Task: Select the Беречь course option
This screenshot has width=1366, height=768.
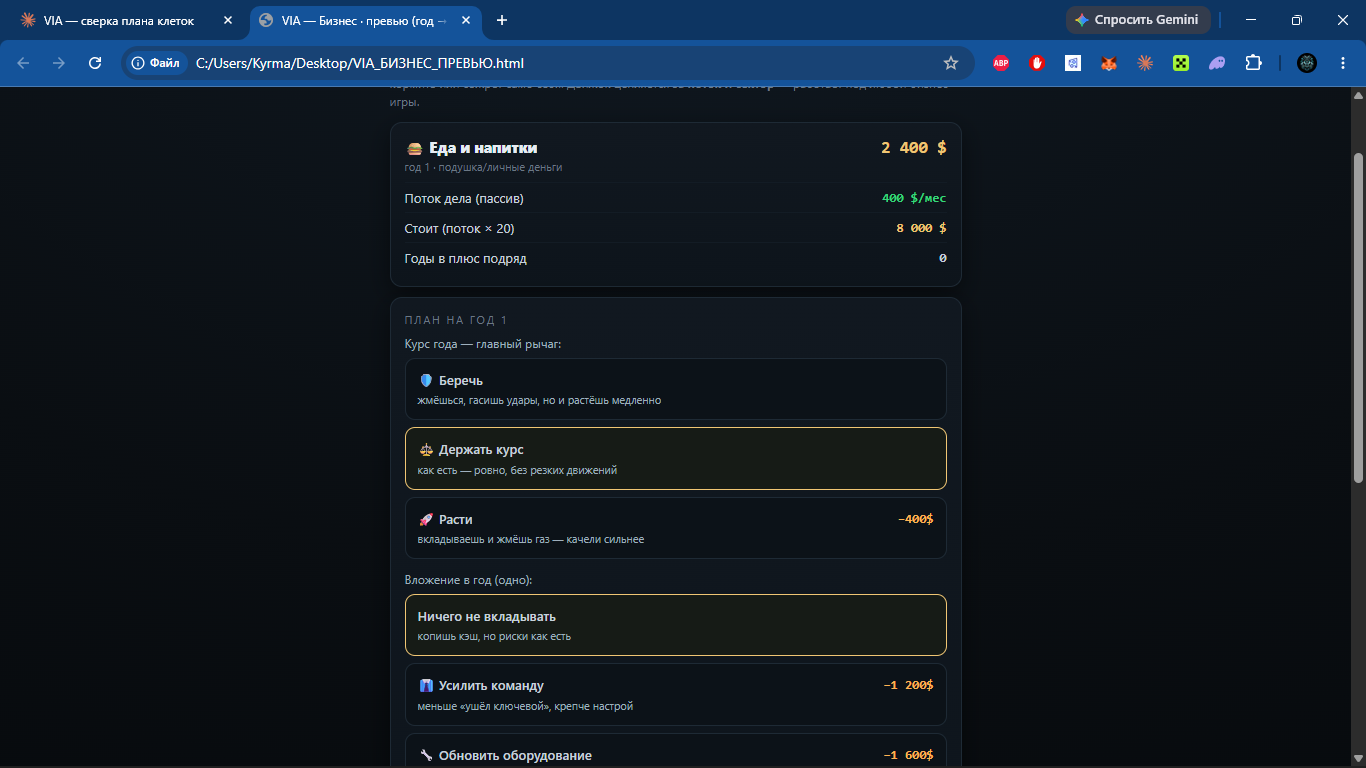Action: tap(675, 389)
